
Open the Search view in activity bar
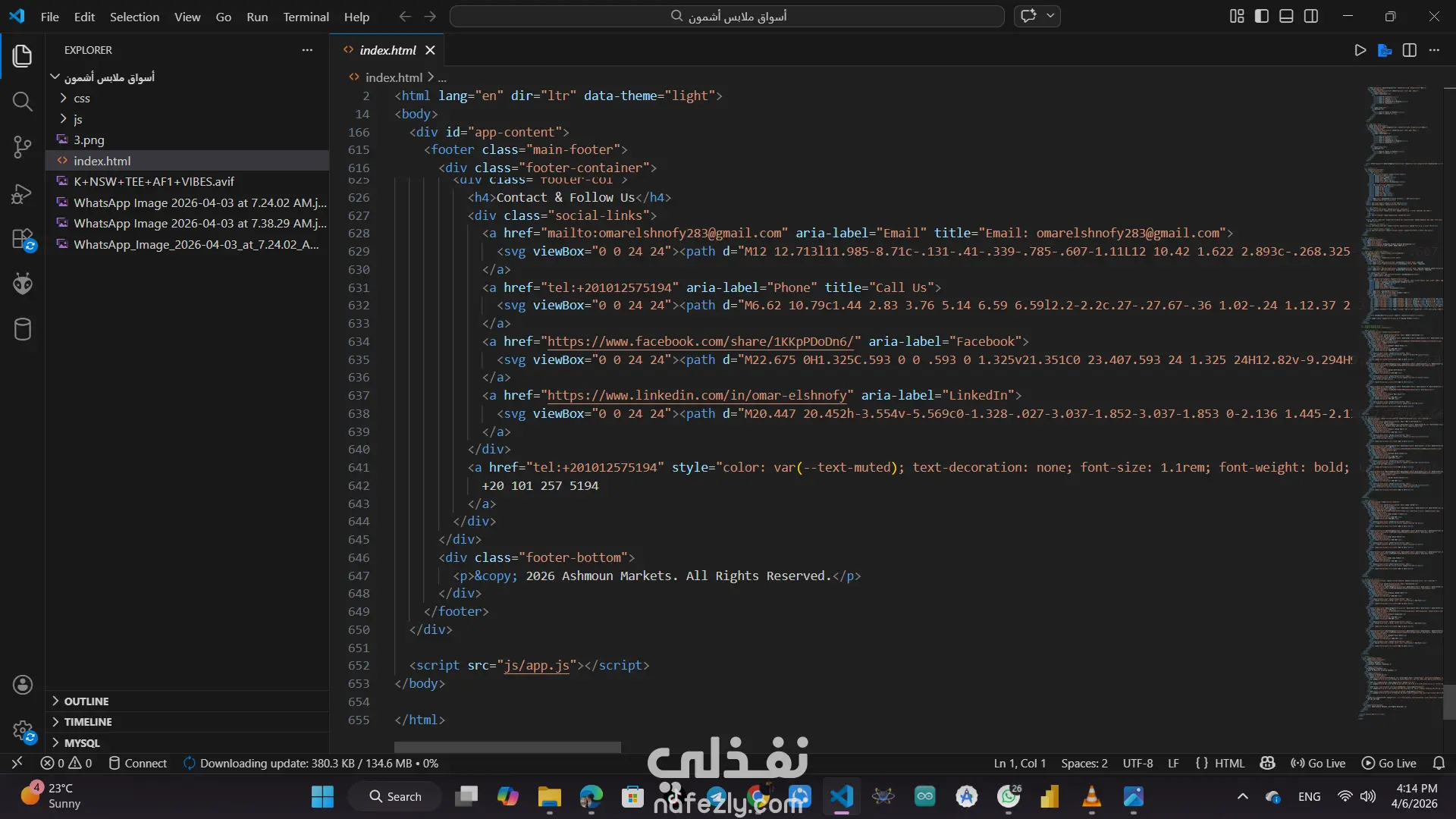22,102
